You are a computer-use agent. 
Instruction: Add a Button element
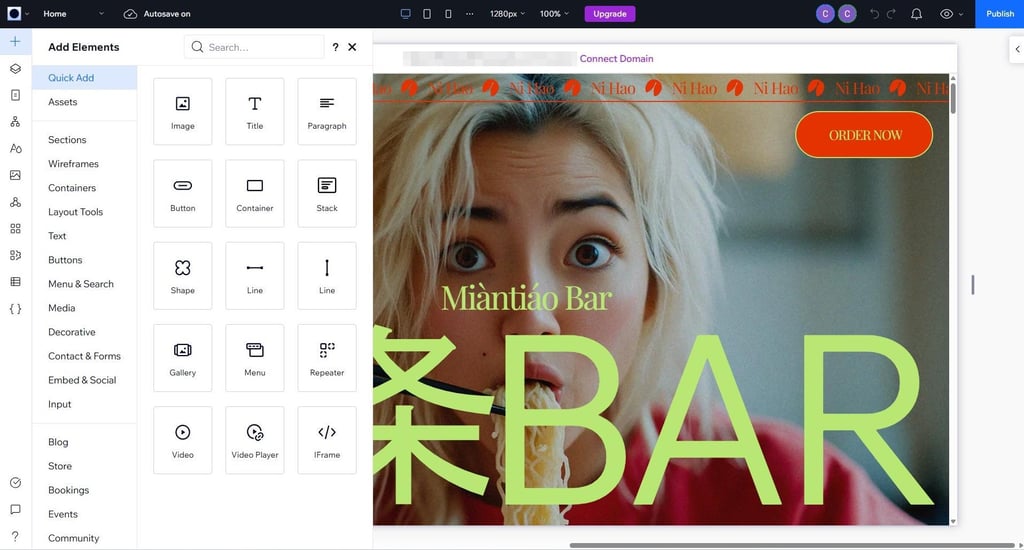(x=182, y=193)
